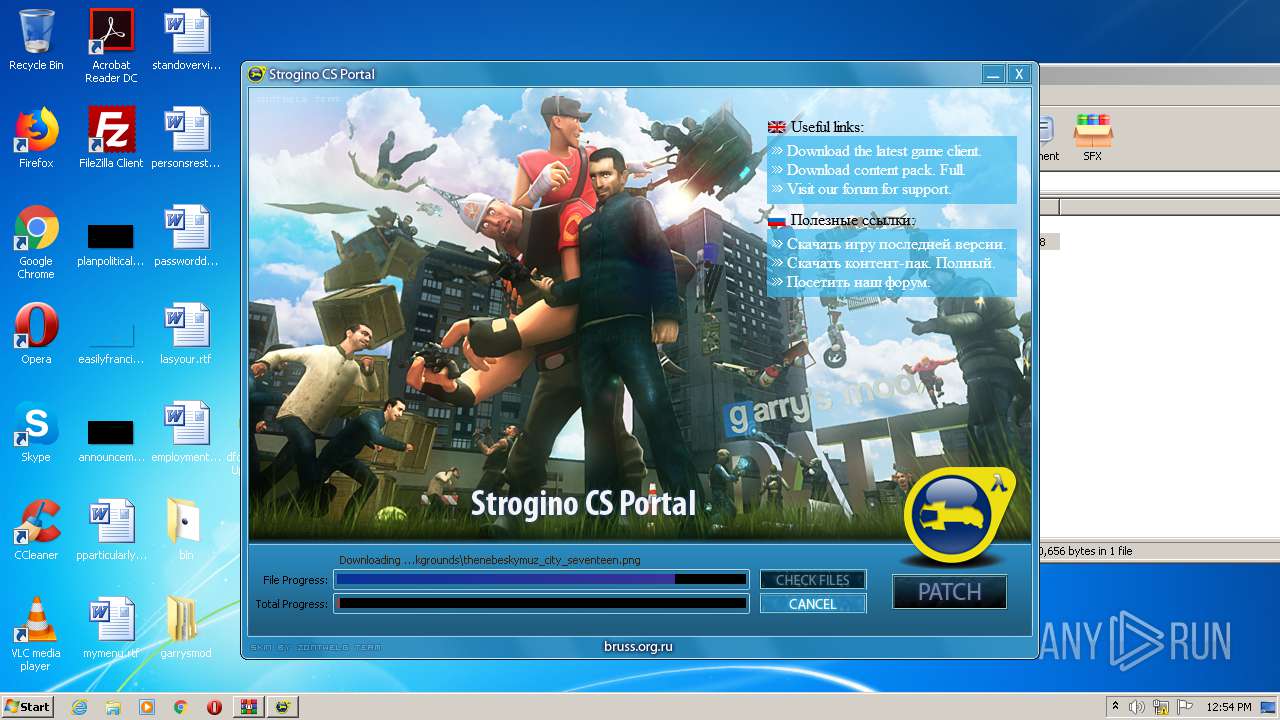
Task: Open the employment… Word document
Action: point(186,432)
